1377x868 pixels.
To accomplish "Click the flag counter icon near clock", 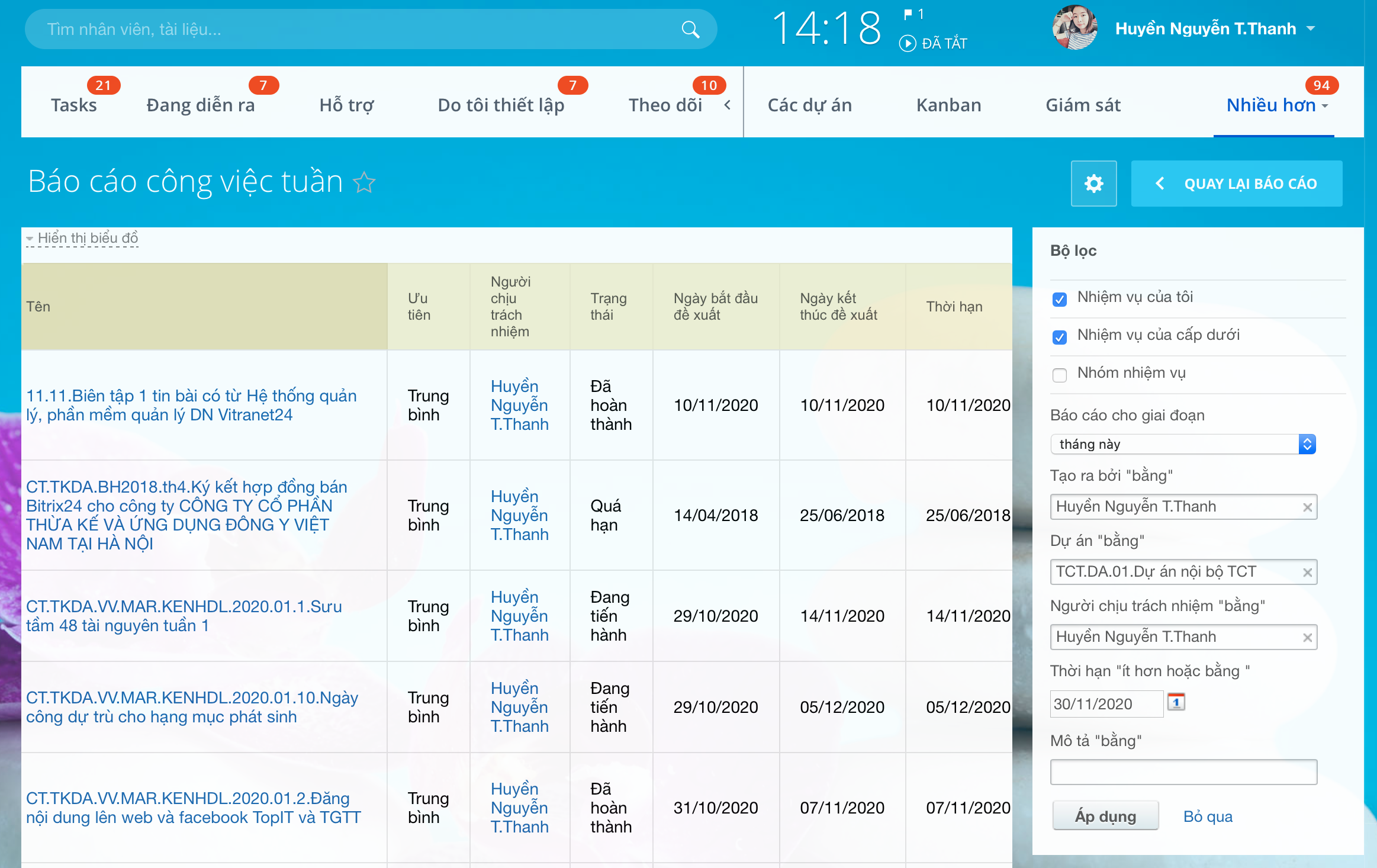I will (908, 14).
